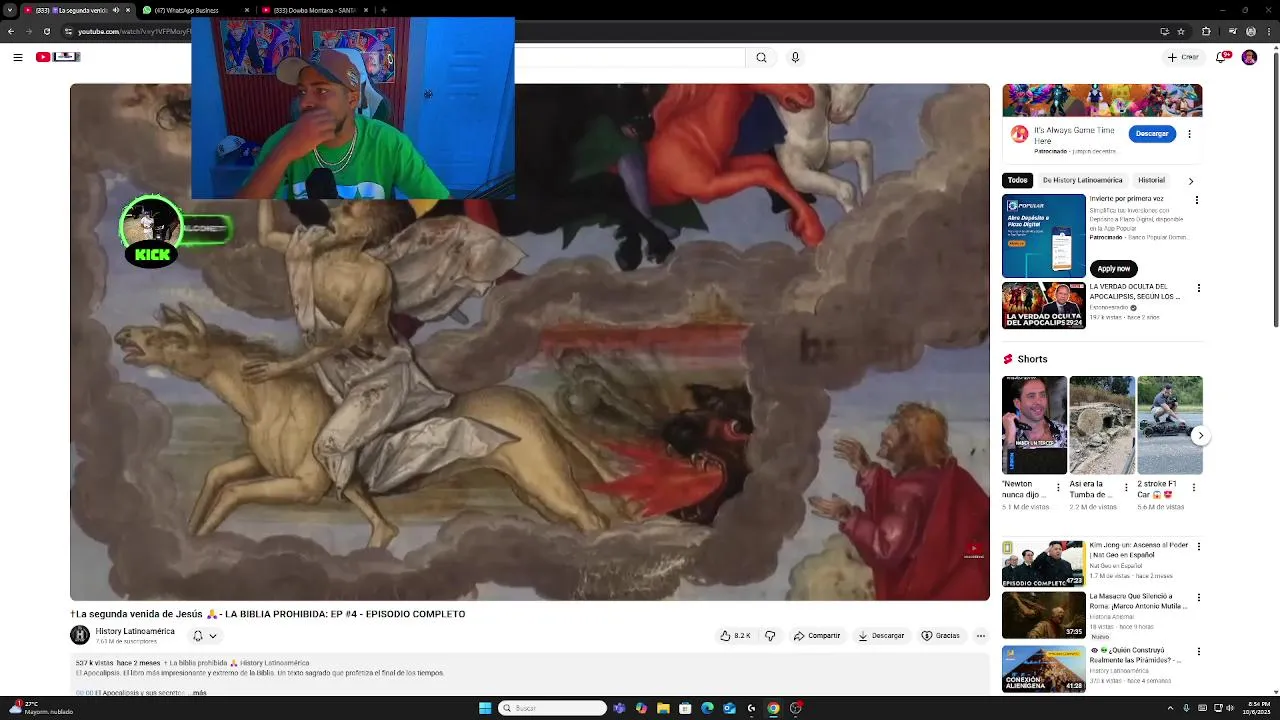The image size is (1280, 720).
Task: Open options for It's Always Game Time ad
Action: click(x=1189, y=133)
